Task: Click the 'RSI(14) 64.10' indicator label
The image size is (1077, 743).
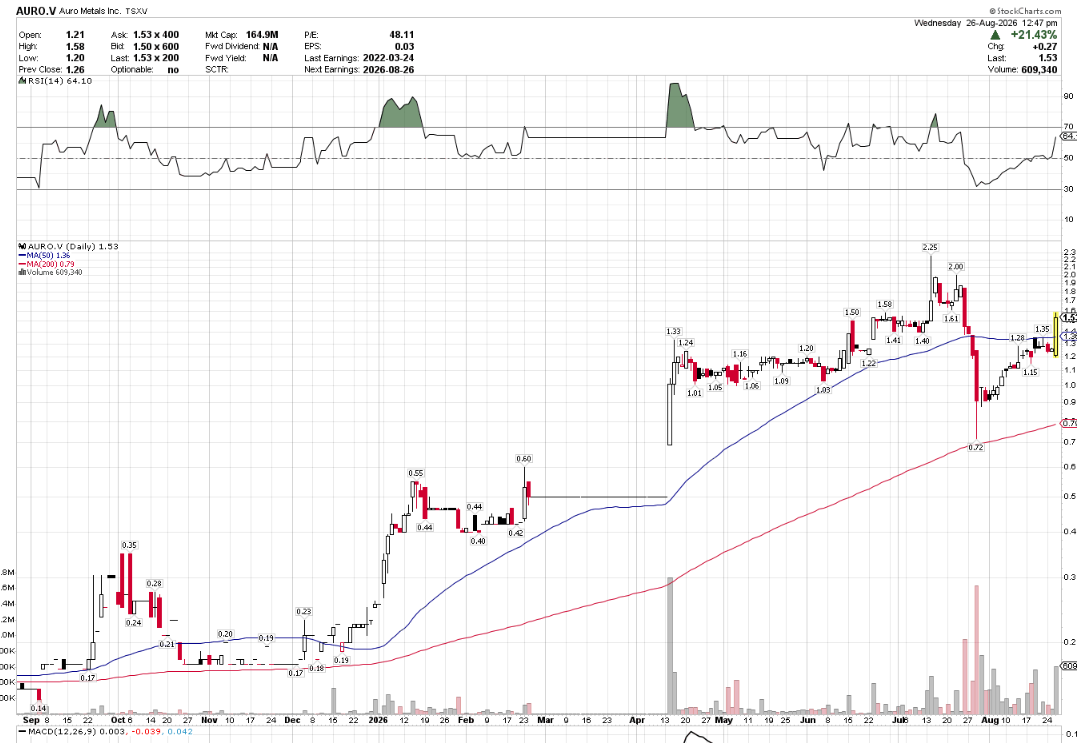Action: coord(58,81)
